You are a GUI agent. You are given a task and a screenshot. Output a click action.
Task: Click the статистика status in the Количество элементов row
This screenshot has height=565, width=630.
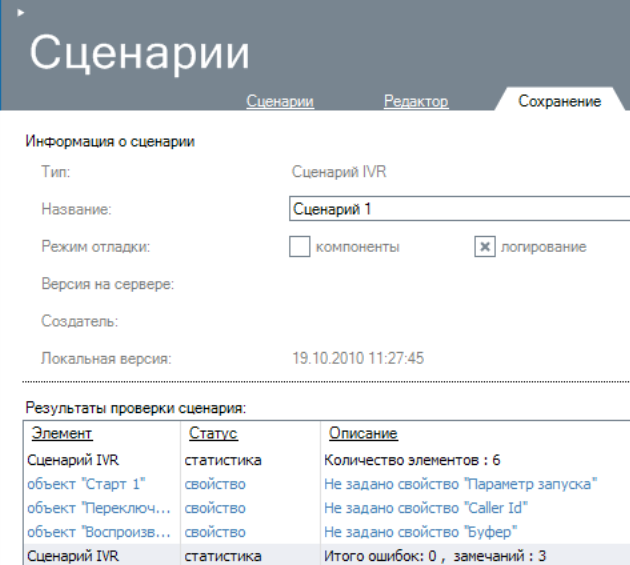point(223,460)
